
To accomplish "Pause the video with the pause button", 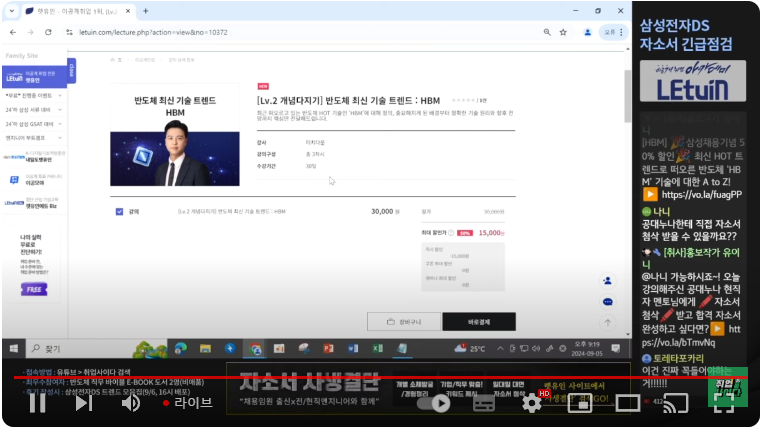I will [37, 403].
